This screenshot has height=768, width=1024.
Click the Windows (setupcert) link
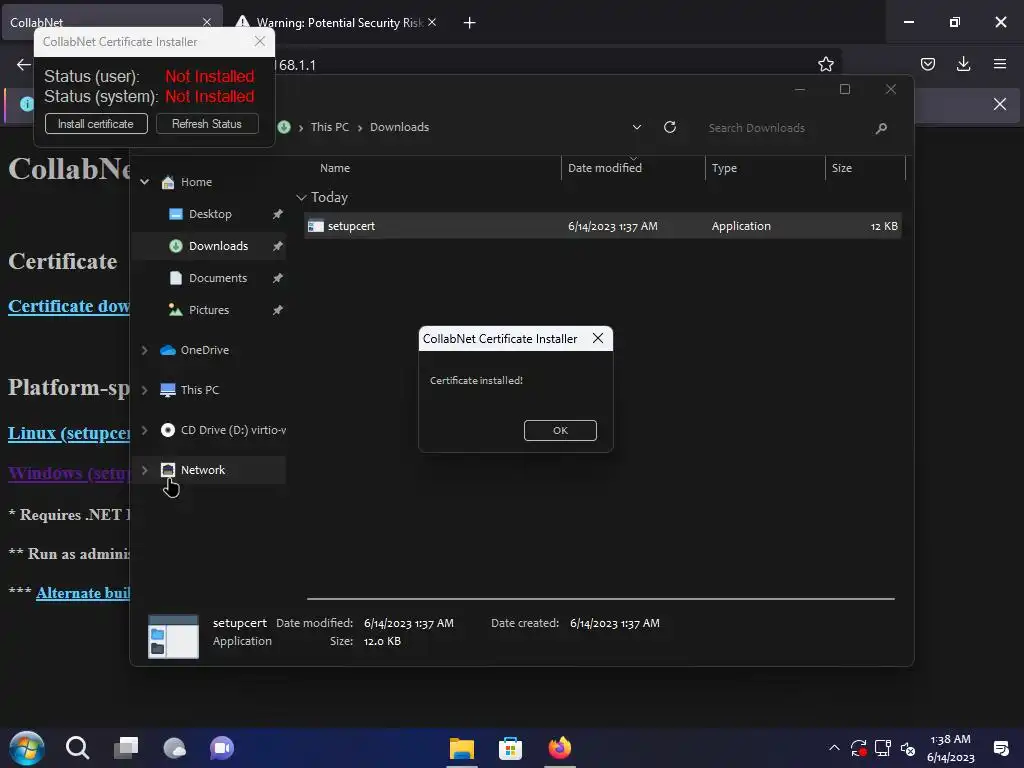tap(69, 473)
